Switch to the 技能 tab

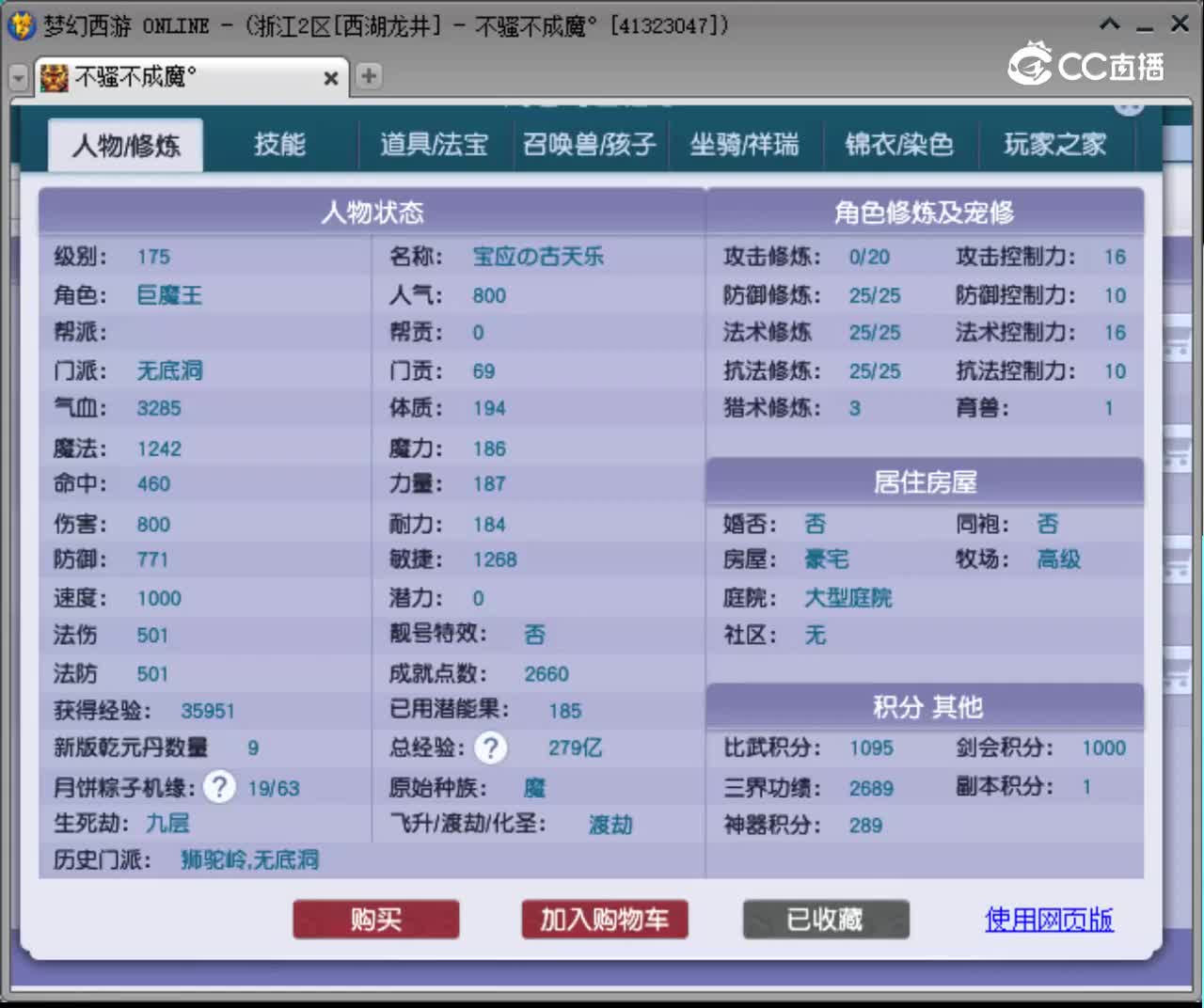pos(279,145)
